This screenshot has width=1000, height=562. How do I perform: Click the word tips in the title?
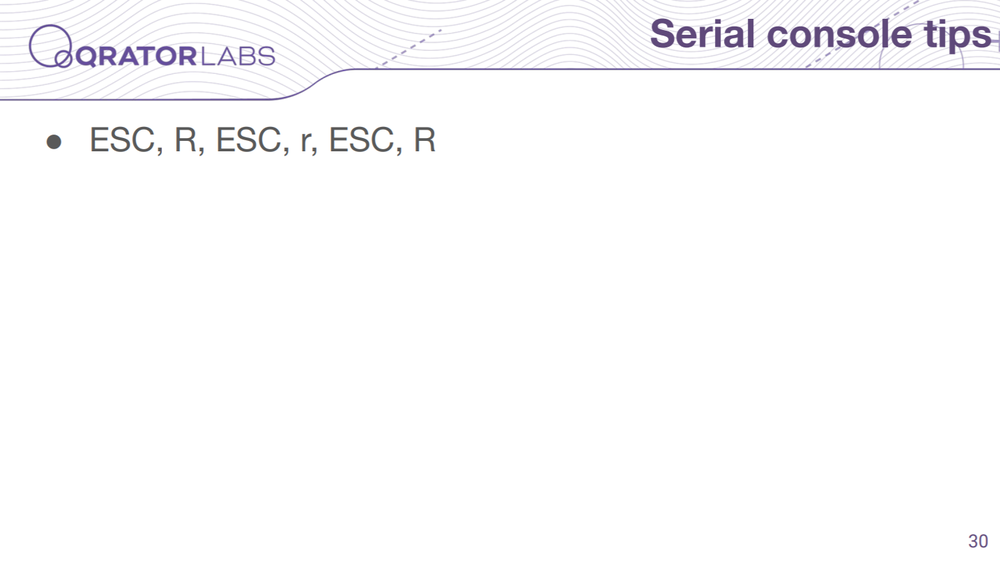(957, 36)
